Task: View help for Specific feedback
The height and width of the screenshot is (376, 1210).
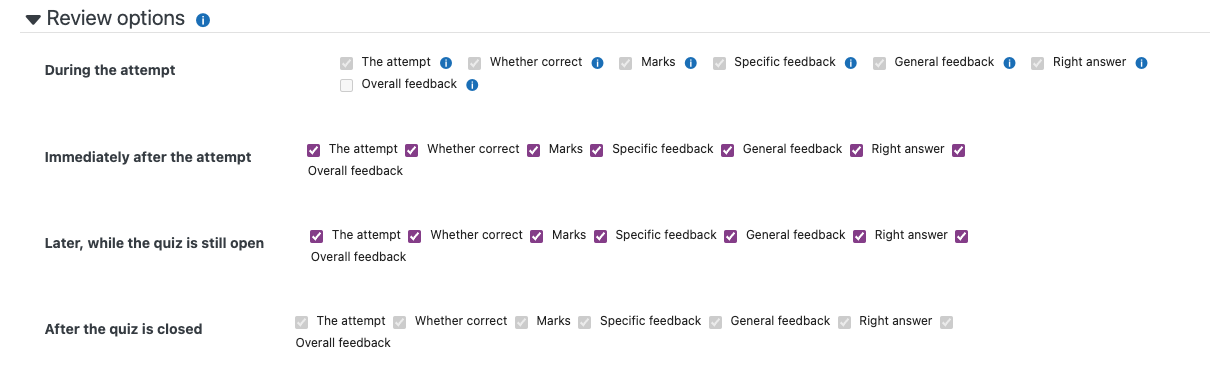Action: 850,63
